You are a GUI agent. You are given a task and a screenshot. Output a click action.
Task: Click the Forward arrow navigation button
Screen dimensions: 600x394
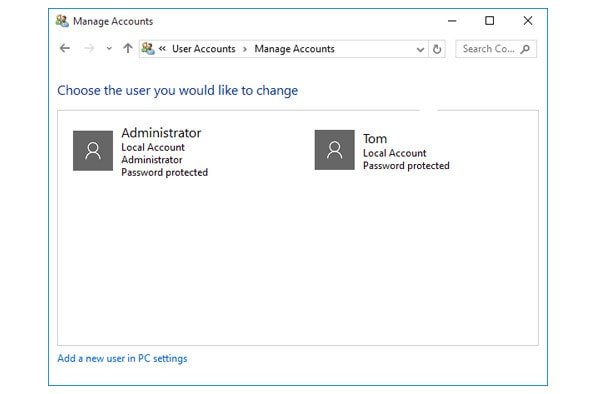tap(89, 49)
